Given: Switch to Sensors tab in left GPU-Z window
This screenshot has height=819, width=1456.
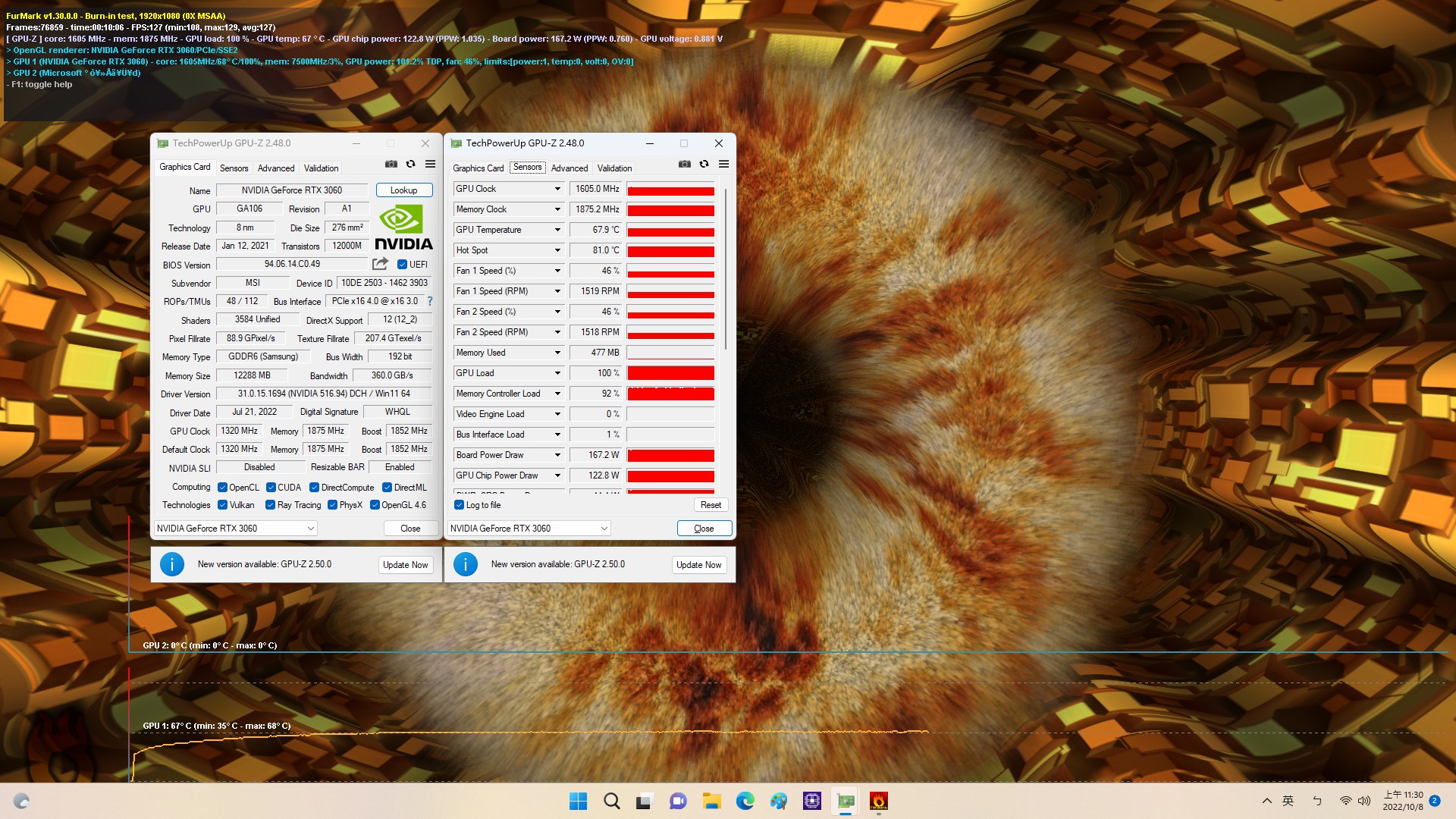Looking at the screenshot, I should coord(234,168).
